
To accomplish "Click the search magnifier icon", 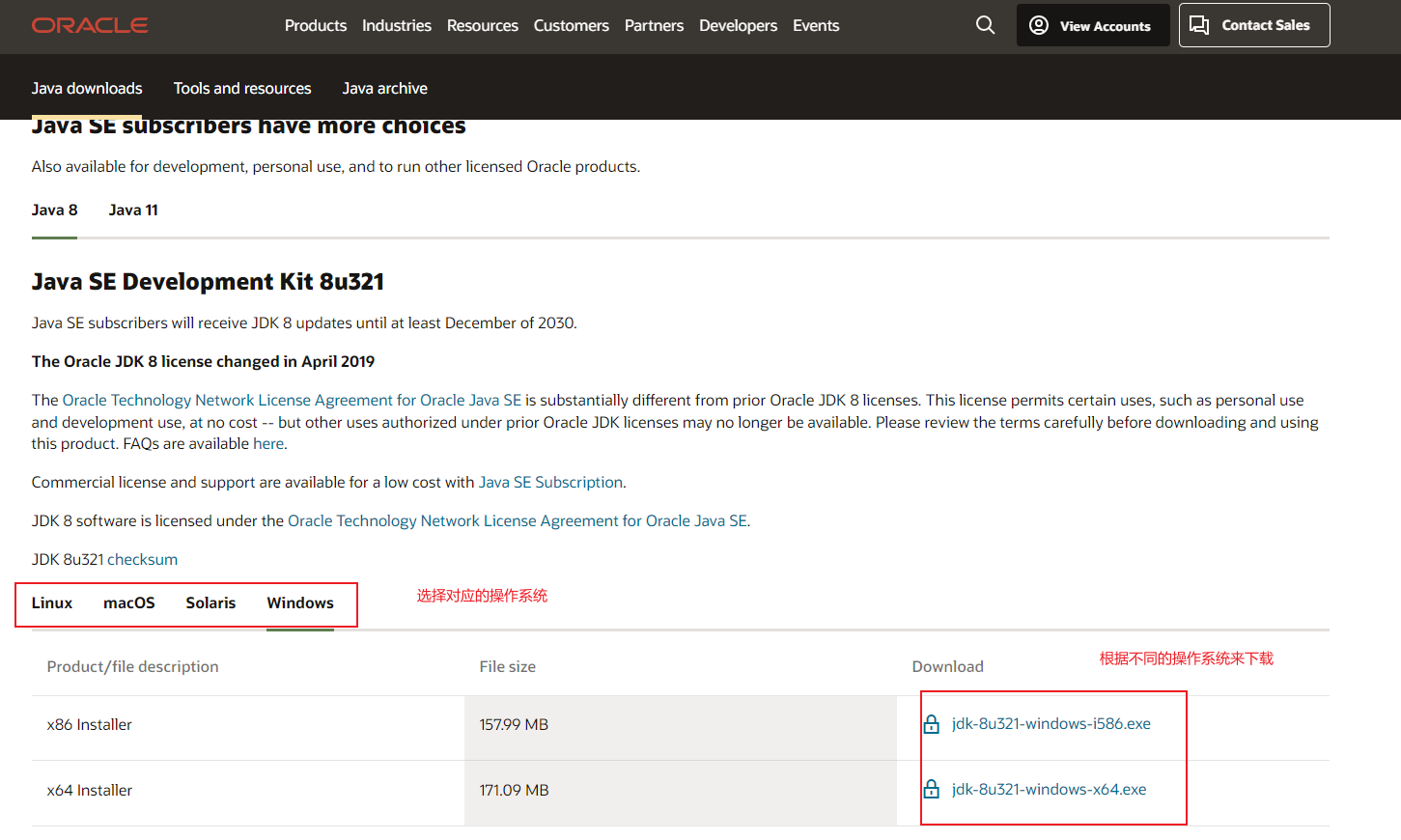I will pyautogui.click(x=985, y=25).
